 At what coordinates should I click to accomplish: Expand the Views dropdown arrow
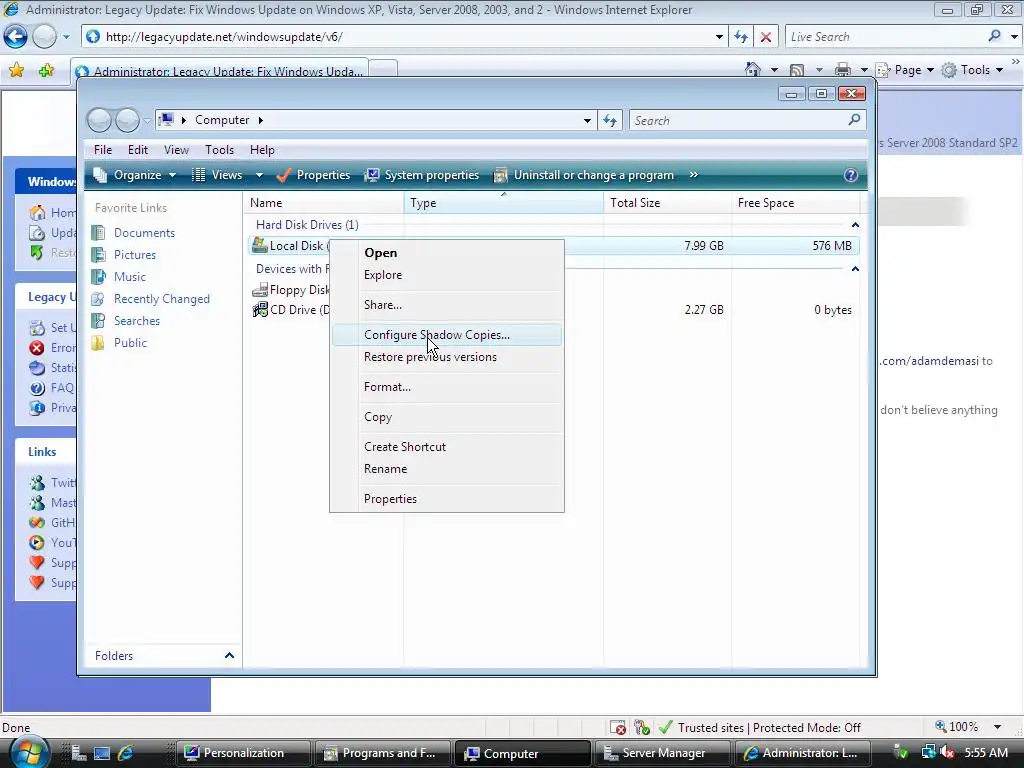[x=259, y=175]
